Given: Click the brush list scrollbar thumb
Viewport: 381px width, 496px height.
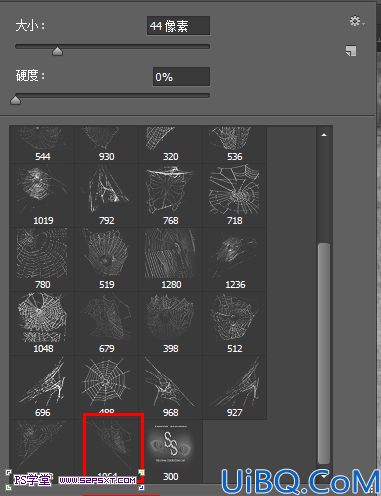Looking at the screenshot, I should pos(324,353).
